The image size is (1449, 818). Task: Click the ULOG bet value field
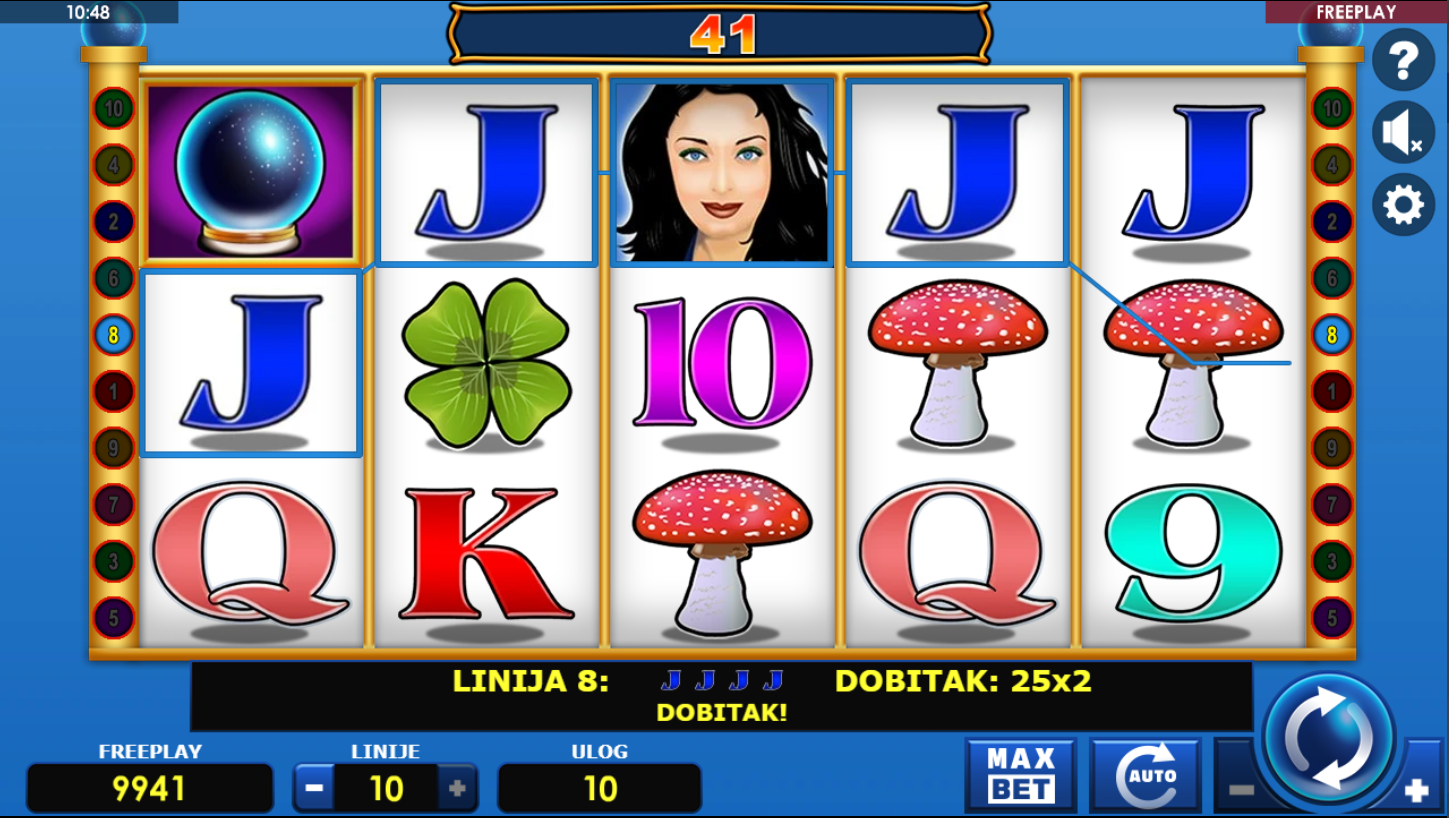(x=599, y=788)
